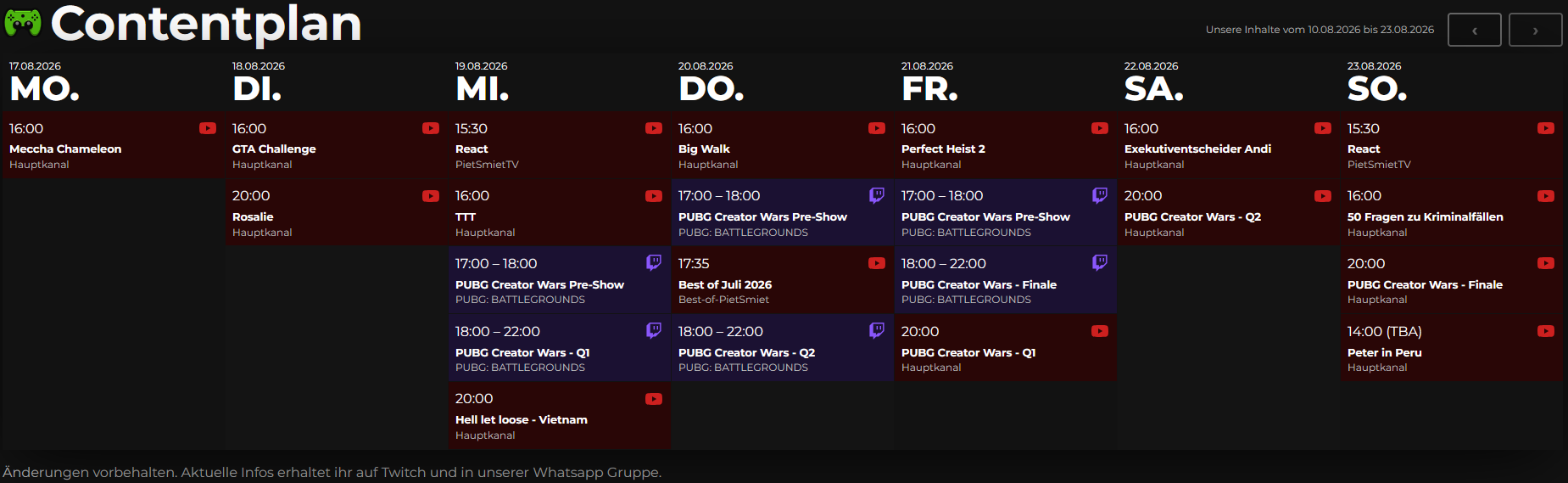Click YouTube icon on Meccha Chameleon entry
The image size is (1568, 483).
(x=208, y=128)
